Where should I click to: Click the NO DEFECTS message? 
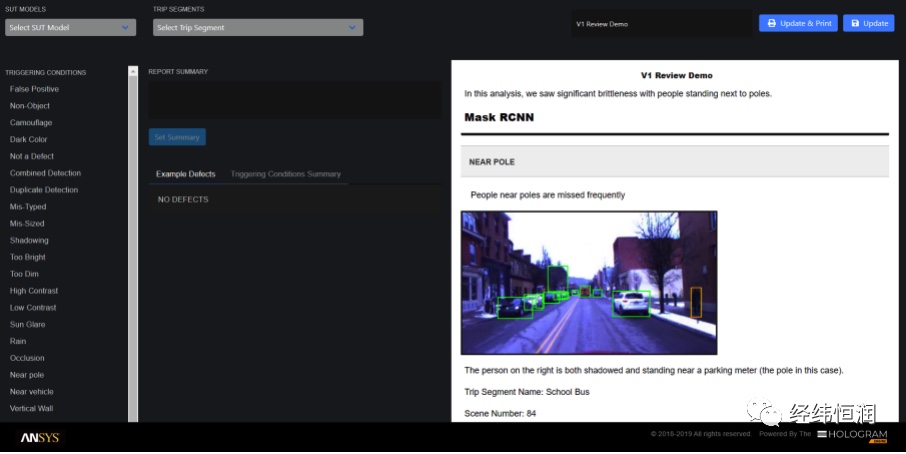(183, 199)
